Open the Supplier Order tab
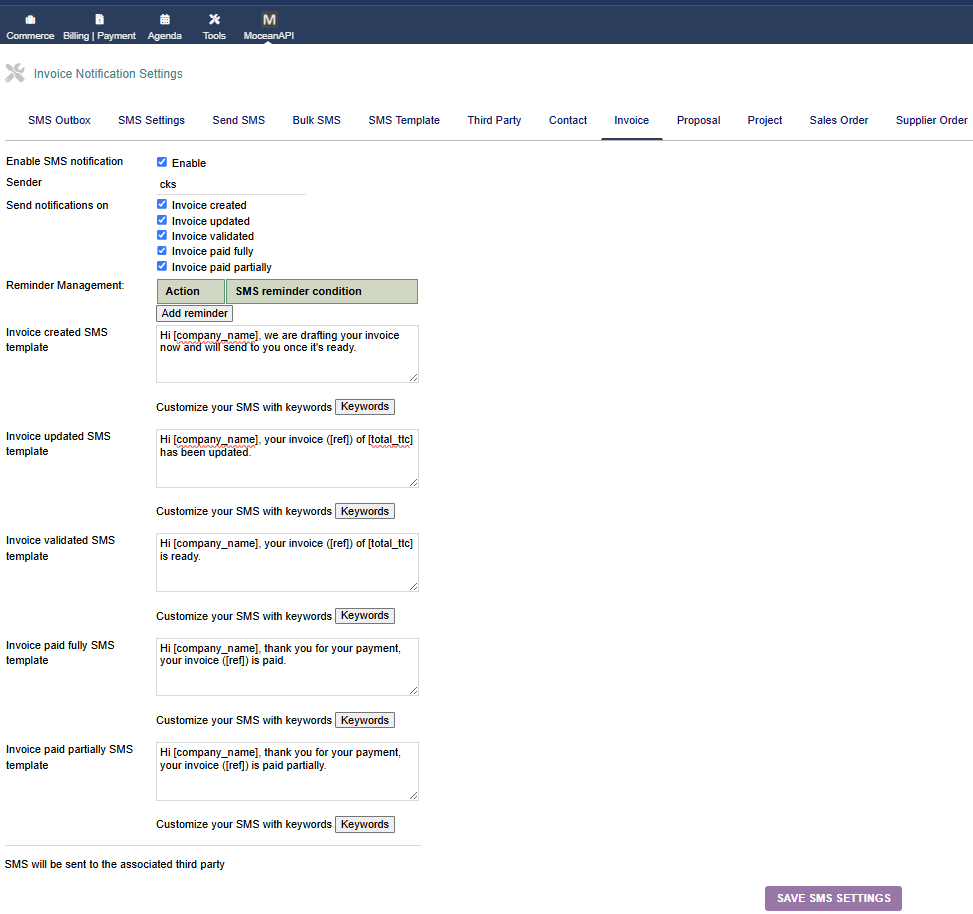The image size is (973, 914). 931,120
